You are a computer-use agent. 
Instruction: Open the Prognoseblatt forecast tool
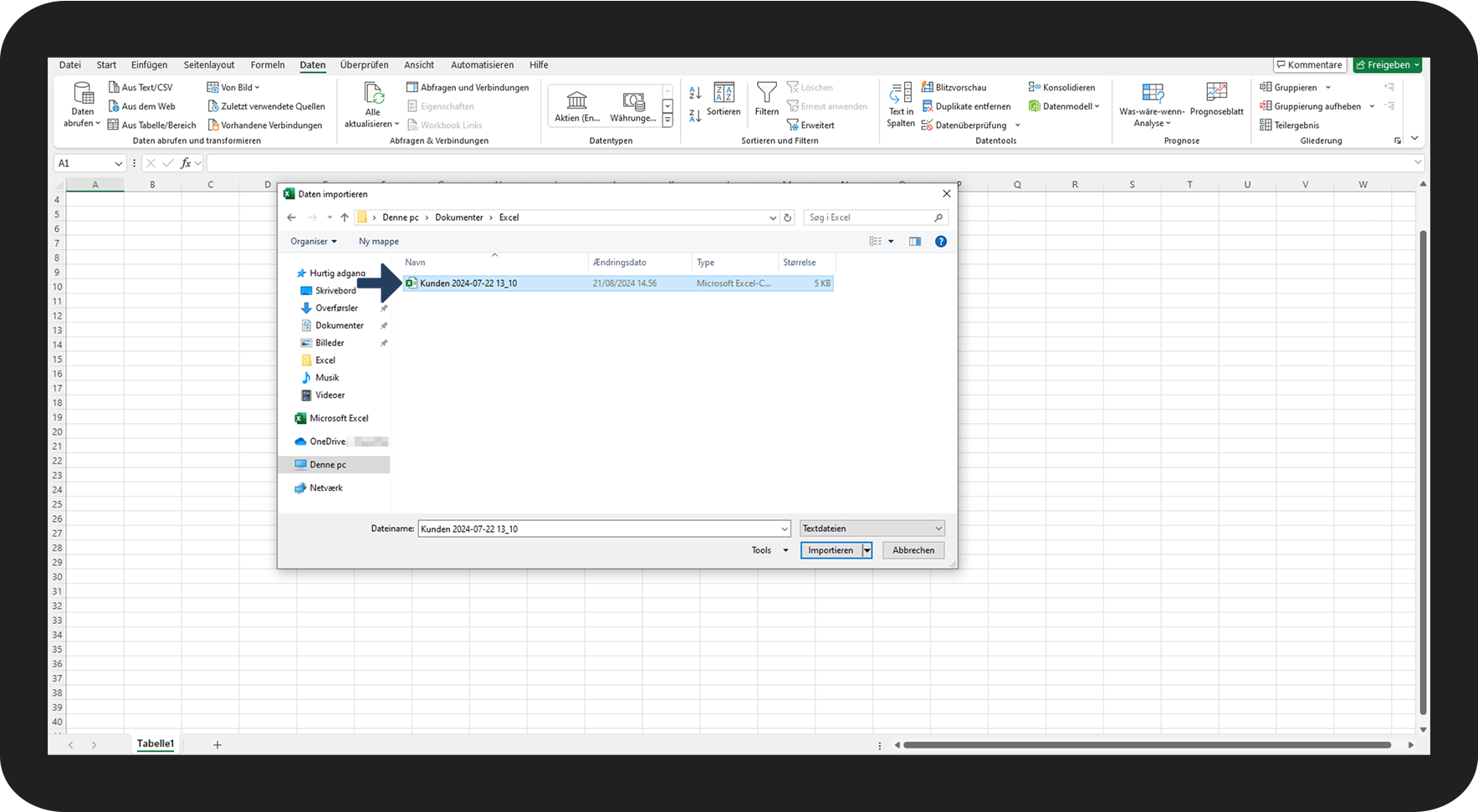point(1216,94)
